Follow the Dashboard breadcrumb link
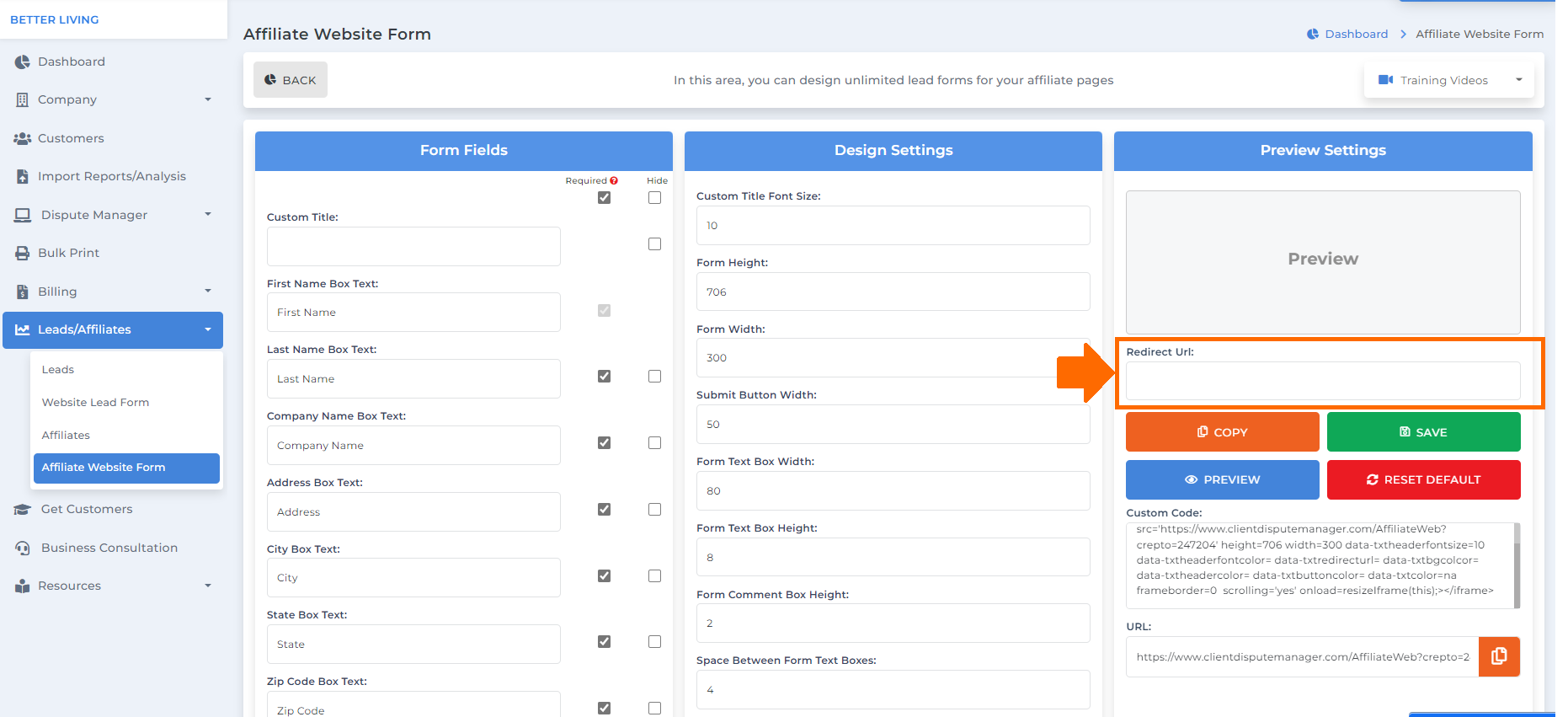The width and height of the screenshot is (1568, 717). point(1356,34)
